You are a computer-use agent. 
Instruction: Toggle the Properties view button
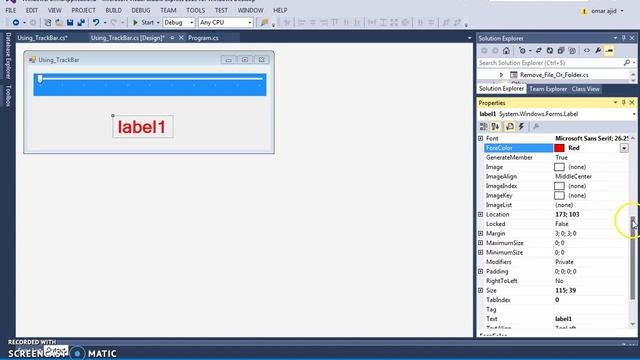click(509, 127)
